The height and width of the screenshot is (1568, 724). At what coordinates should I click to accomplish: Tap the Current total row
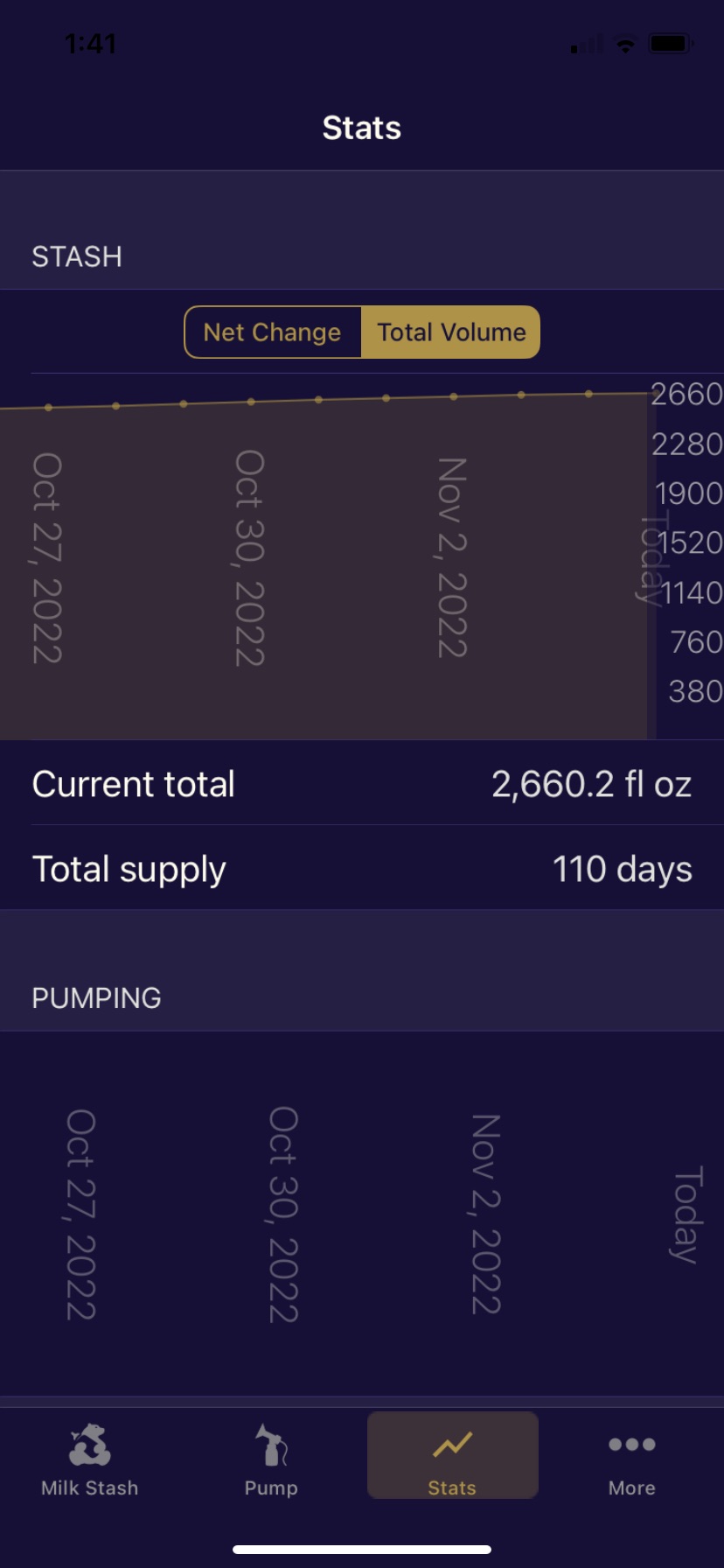pyautogui.click(x=362, y=784)
